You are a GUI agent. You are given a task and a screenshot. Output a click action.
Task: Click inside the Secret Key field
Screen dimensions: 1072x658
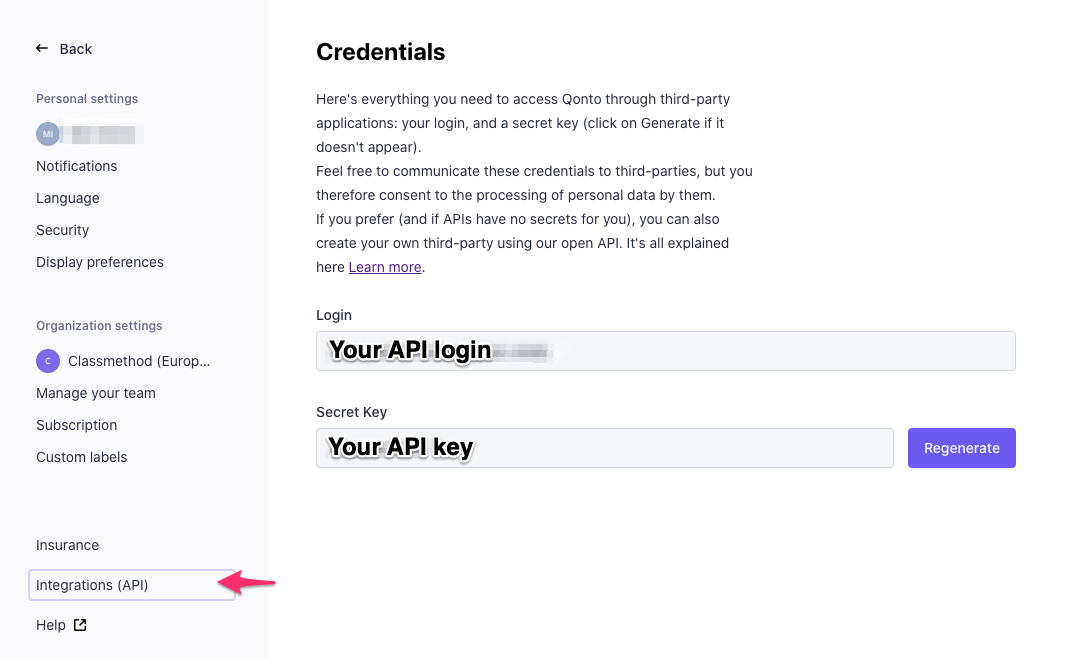(604, 448)
